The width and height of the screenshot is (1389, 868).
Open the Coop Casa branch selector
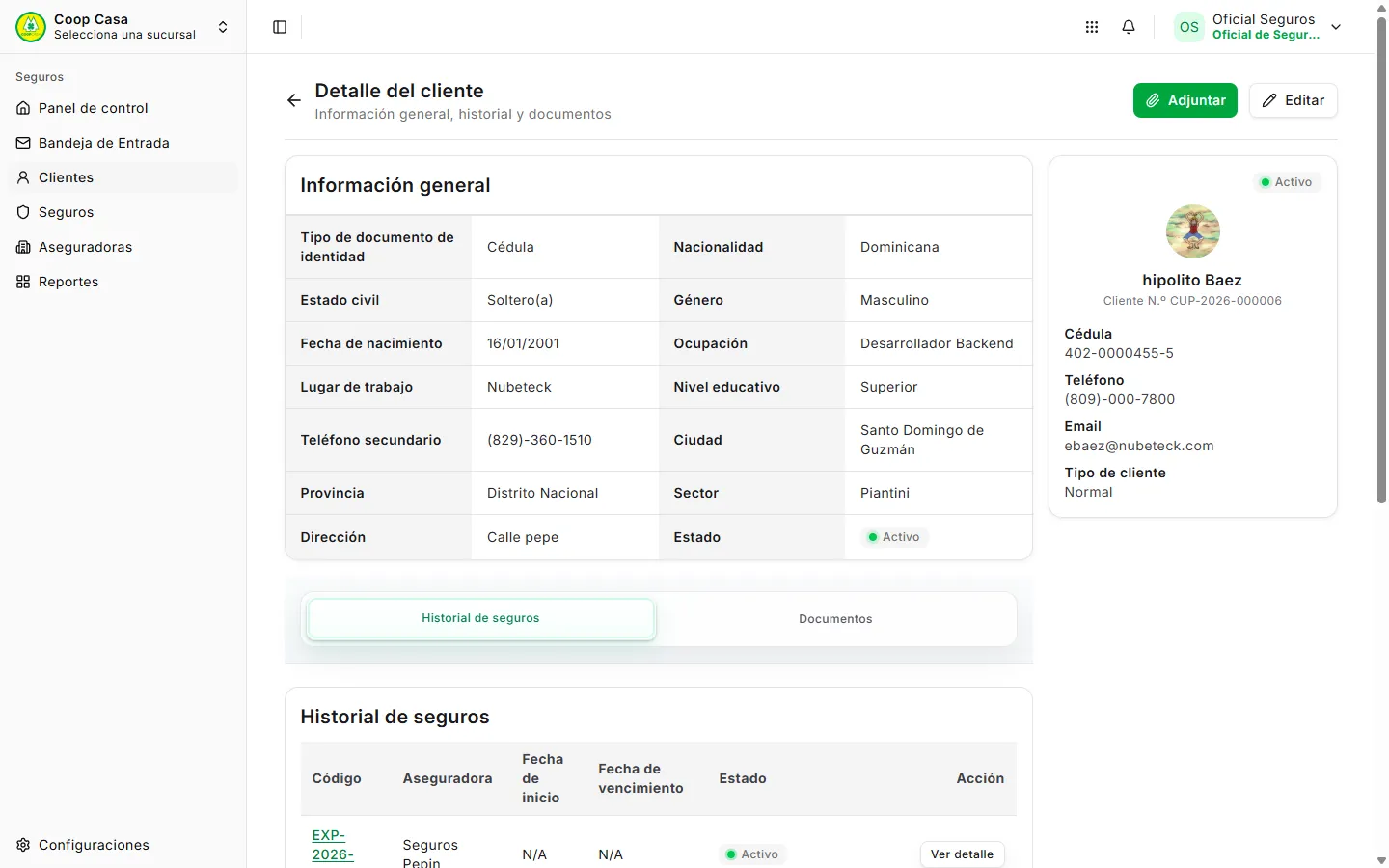(123, 27)
